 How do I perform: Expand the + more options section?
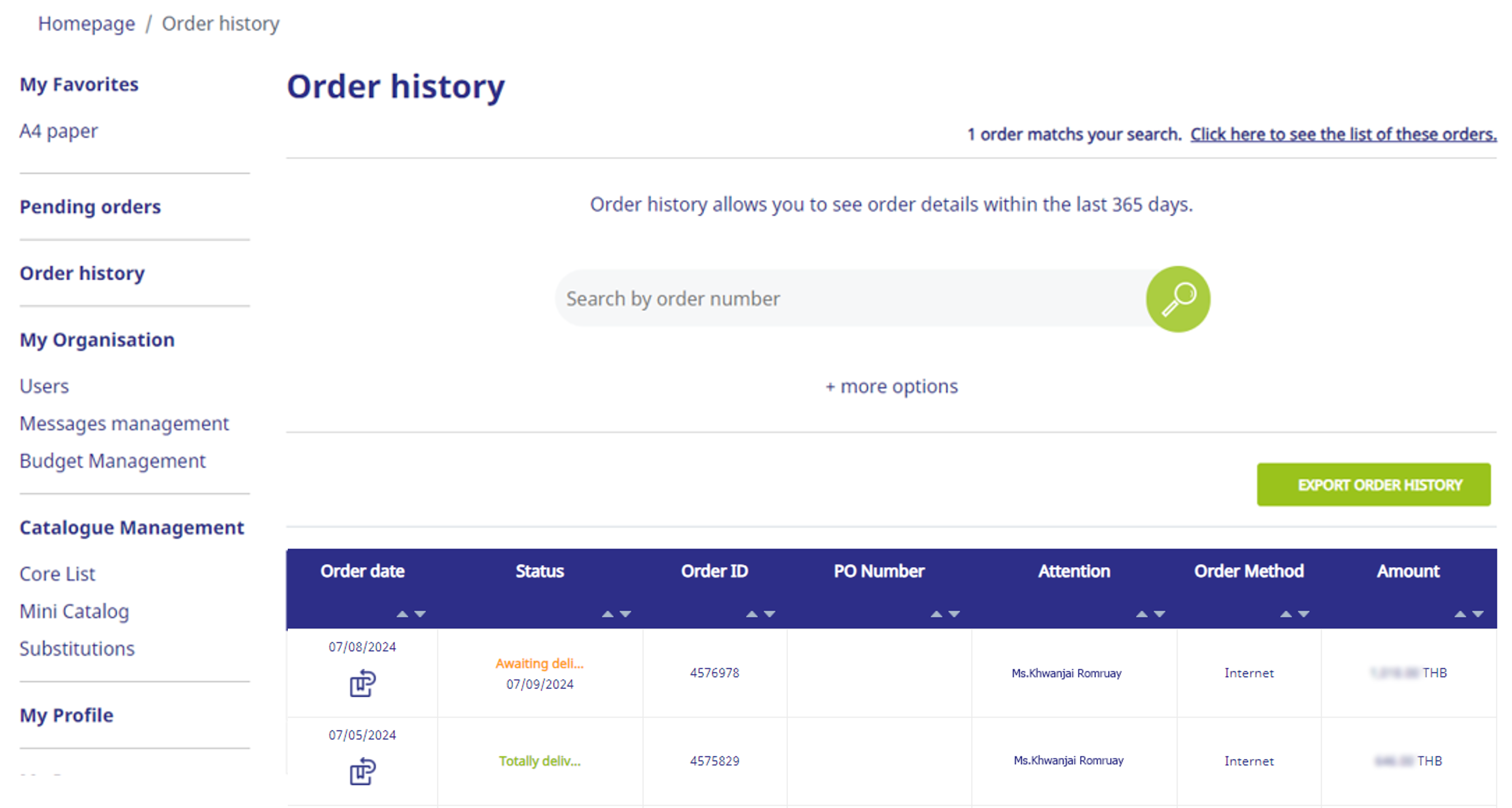(891, 387)
